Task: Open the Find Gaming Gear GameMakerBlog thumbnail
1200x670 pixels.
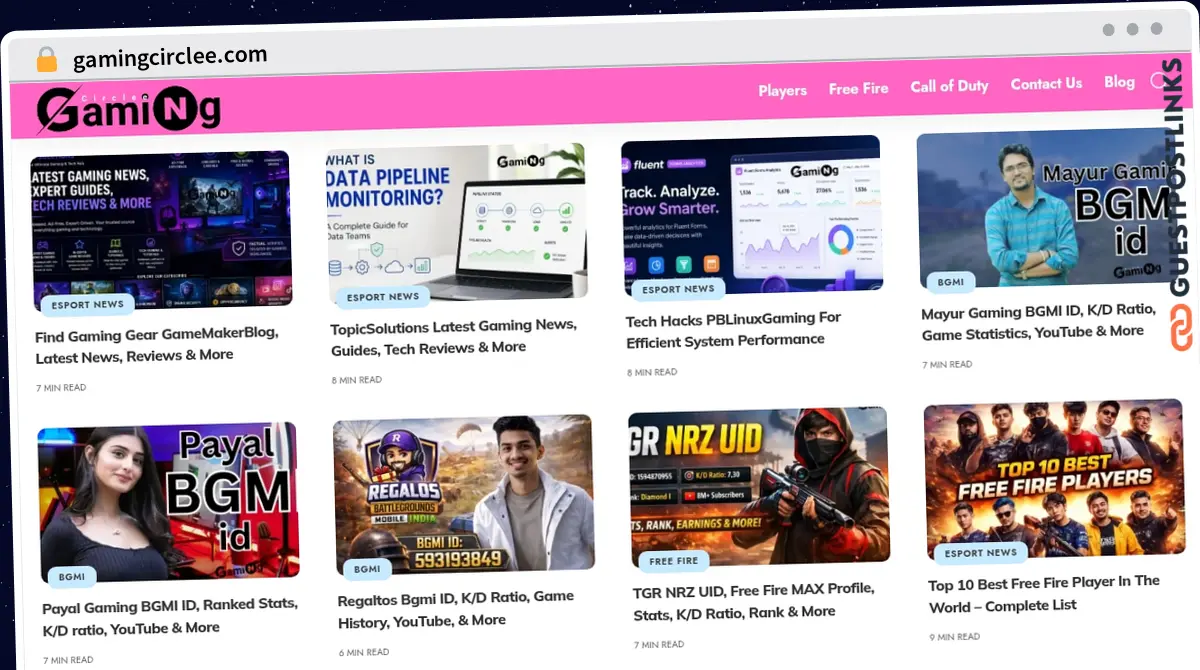Action: coord(161,229)
